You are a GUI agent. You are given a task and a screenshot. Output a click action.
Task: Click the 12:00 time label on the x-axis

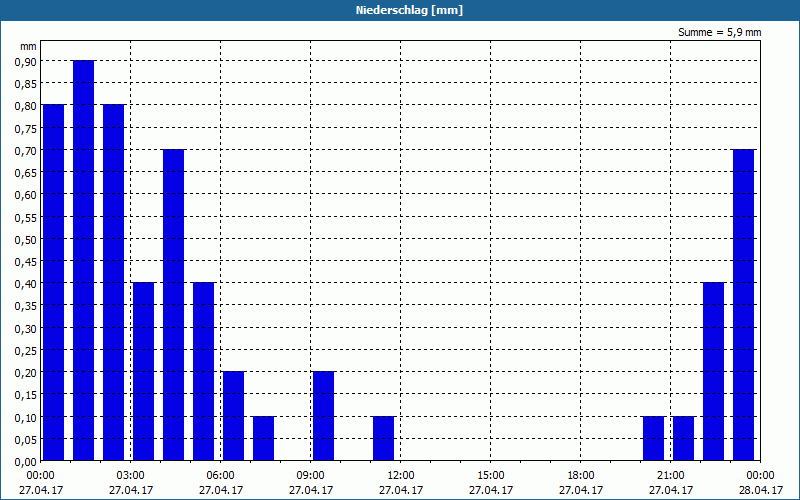click(401, 475)
